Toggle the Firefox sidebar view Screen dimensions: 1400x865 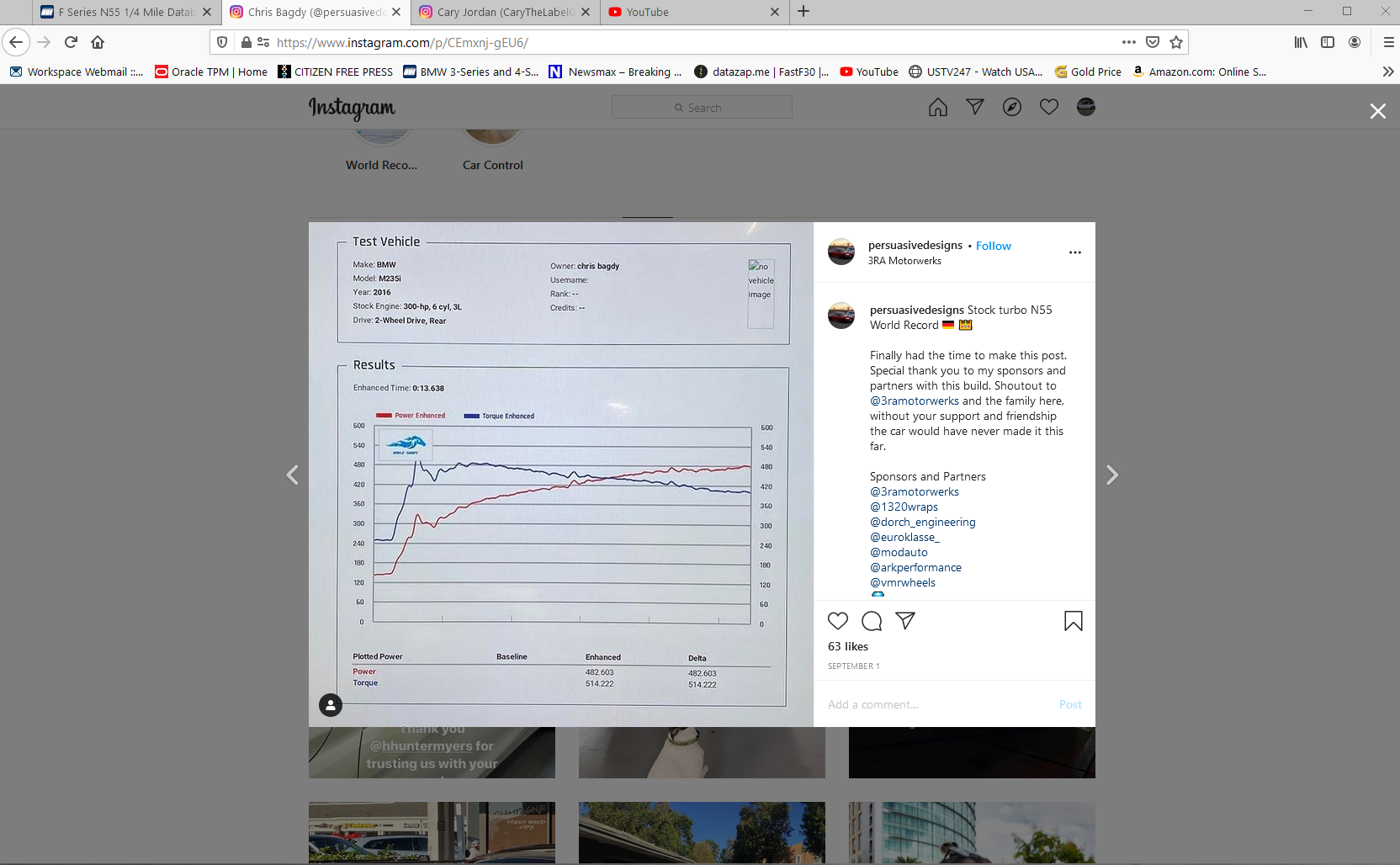[1328, 42]
